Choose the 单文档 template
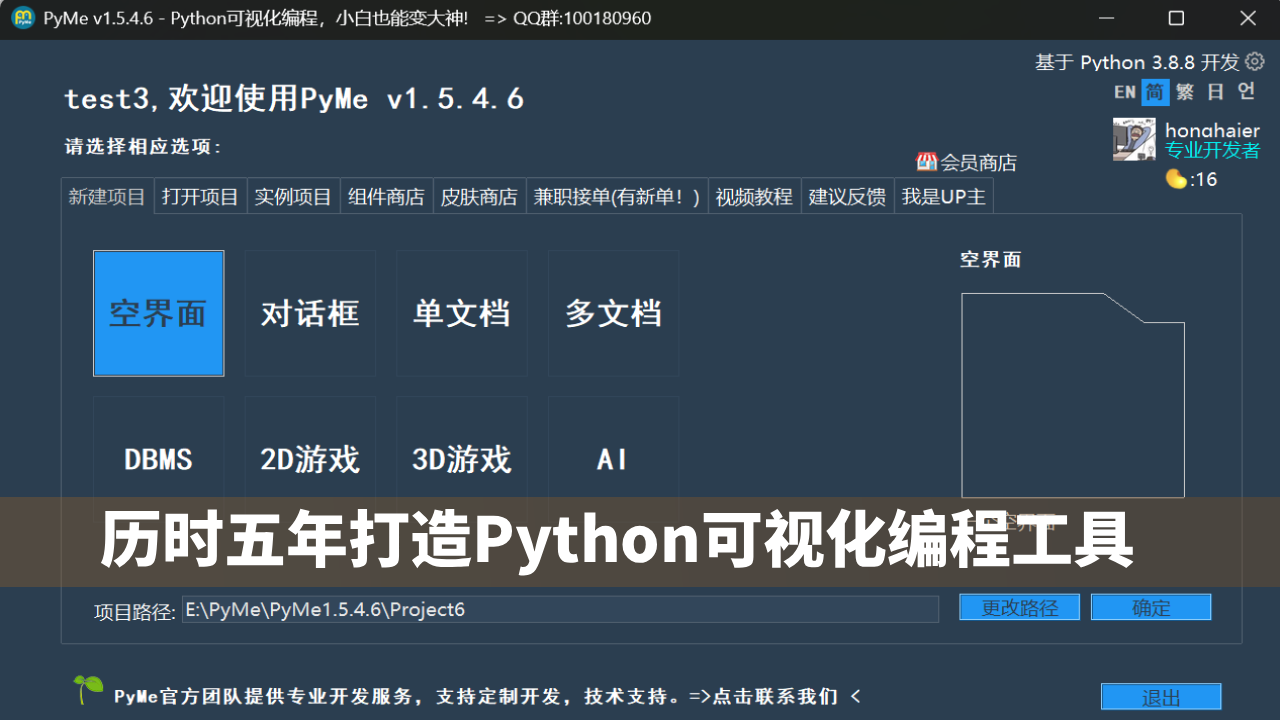This screenshot has height=720, width=1280. (461, 313)
